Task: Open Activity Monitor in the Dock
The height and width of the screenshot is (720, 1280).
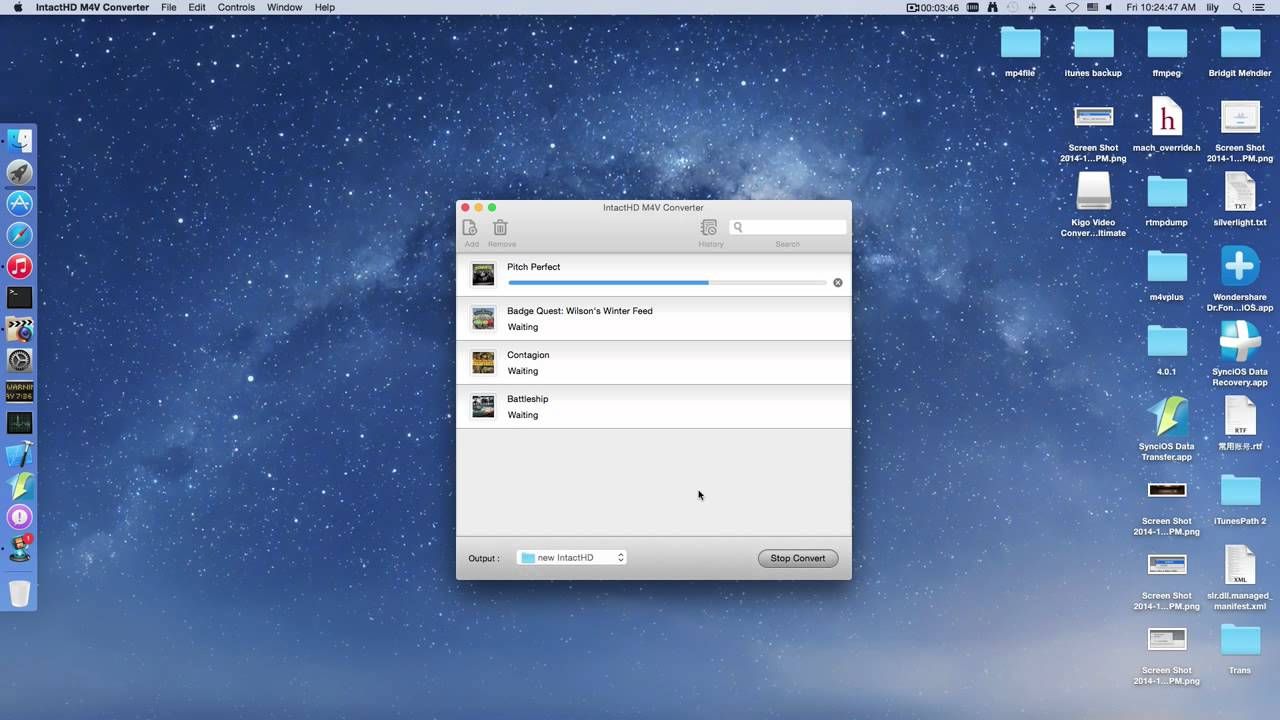Action: coord(20,423)
